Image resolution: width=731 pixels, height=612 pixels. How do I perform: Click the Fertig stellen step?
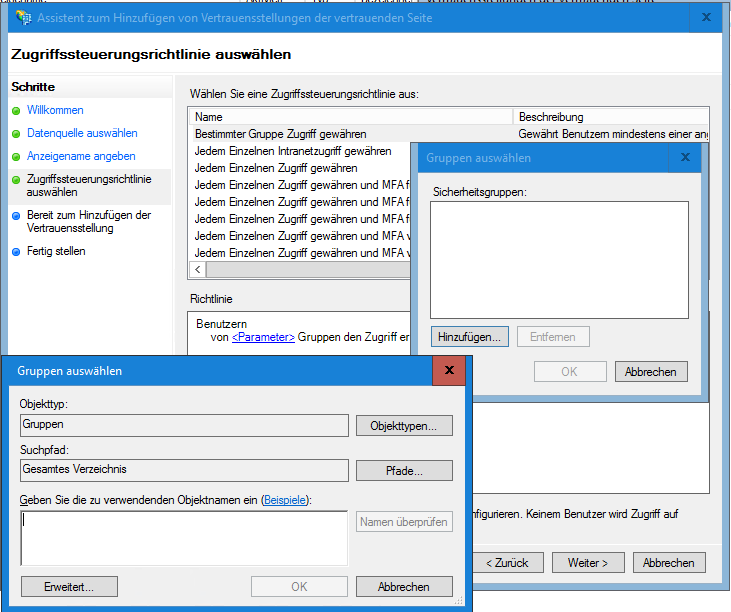pos(56,251)
